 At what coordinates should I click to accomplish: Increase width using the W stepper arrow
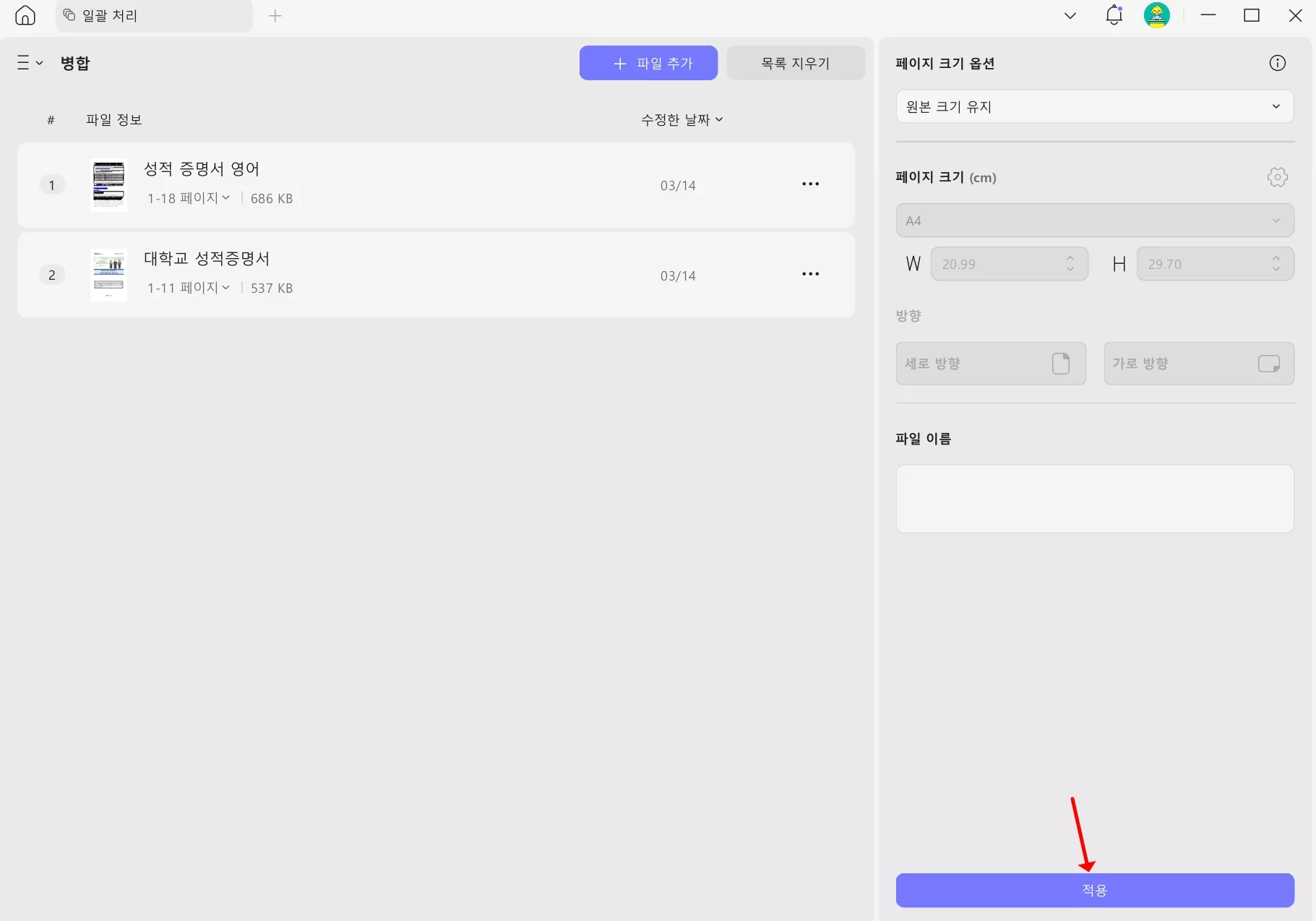1069,258
